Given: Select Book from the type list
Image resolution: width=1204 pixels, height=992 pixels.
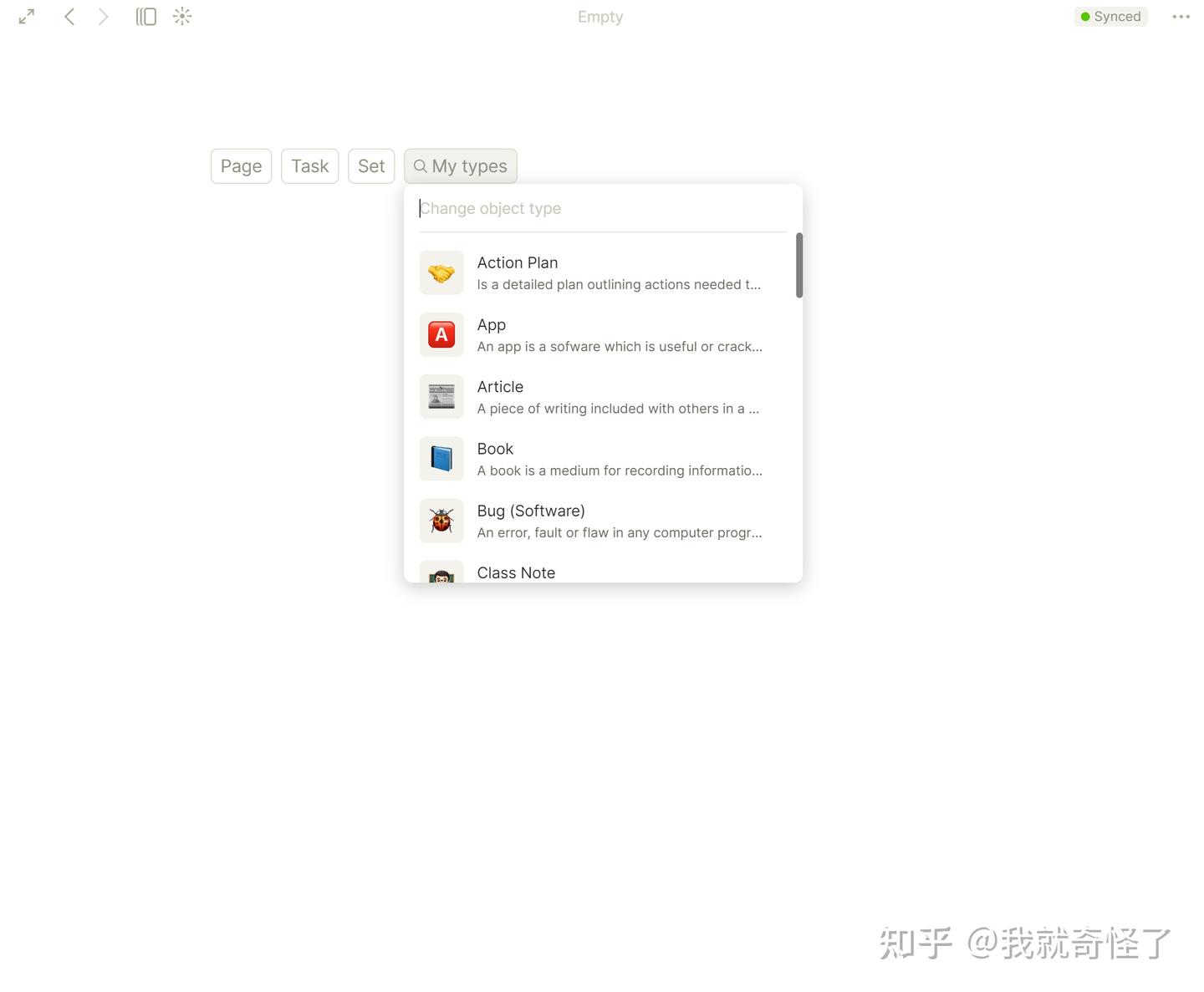Looking at the screenshot, I should click(x=603, y=458).
